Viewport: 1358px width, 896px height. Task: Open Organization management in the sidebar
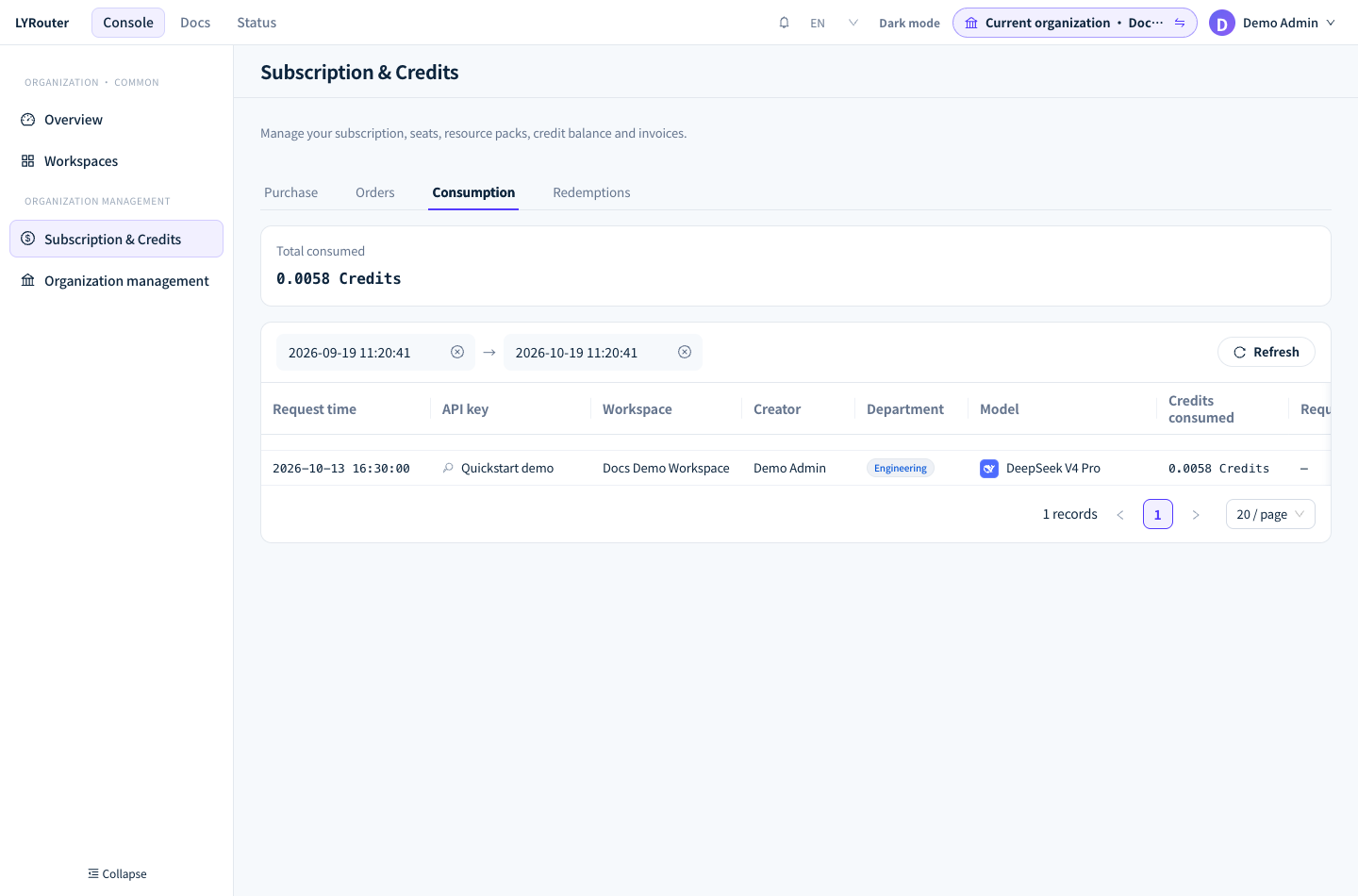(x=116, y=280)
